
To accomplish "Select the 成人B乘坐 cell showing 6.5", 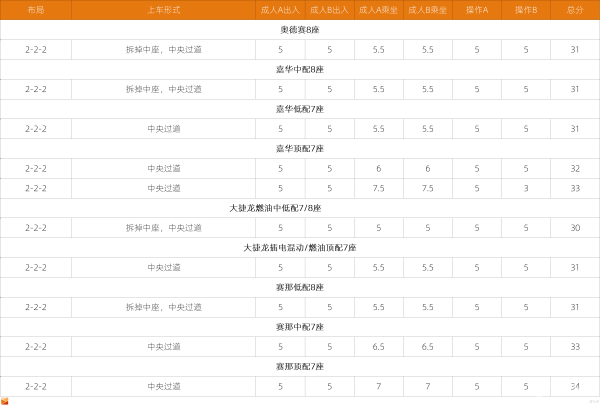I will tap(427, 347).
